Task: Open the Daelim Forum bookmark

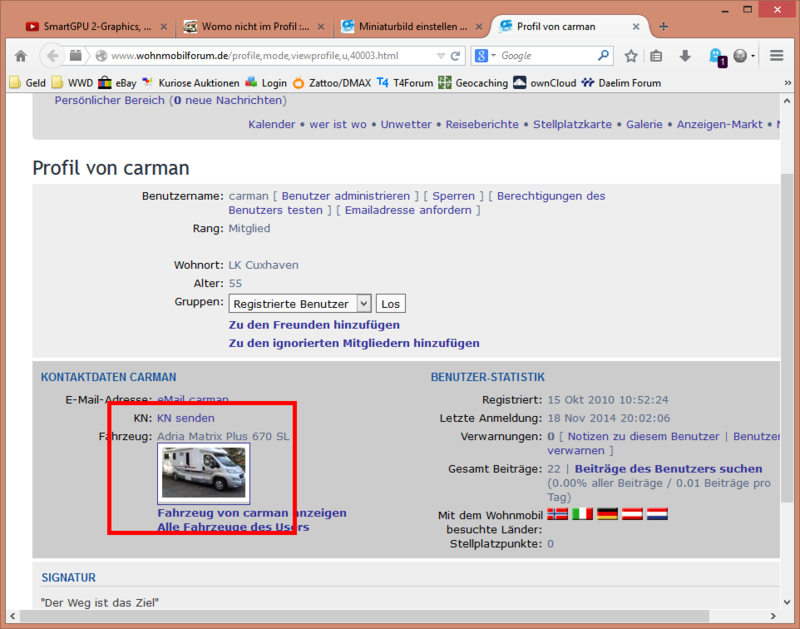Action: pos(621,83)
